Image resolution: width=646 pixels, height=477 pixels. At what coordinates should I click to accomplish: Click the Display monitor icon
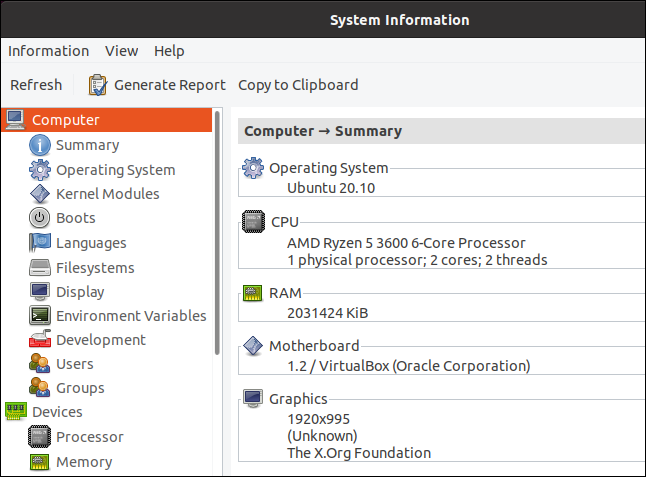coord(40,292)
